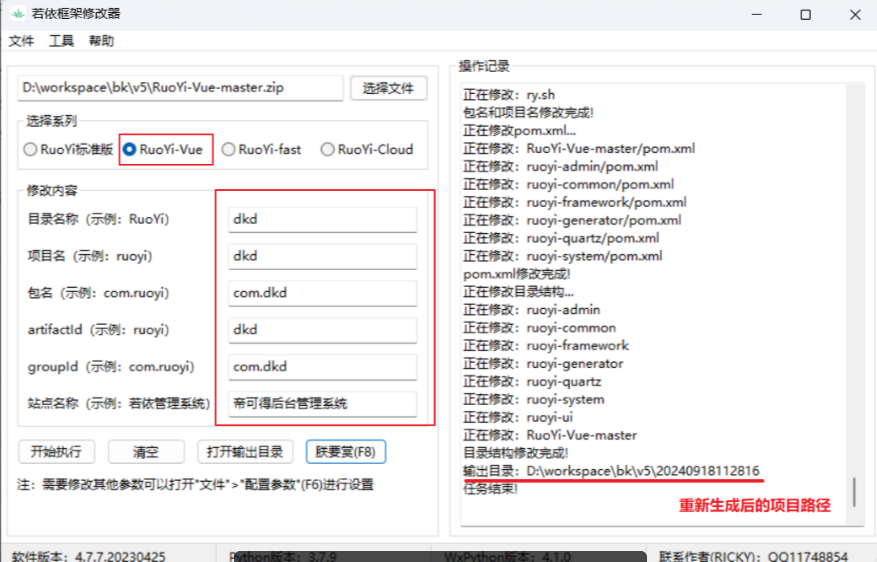This screenshot has height=562, width=877.
Task: Click the 项目名 text field
Action: pyautogui.click(x=322, y=257)
